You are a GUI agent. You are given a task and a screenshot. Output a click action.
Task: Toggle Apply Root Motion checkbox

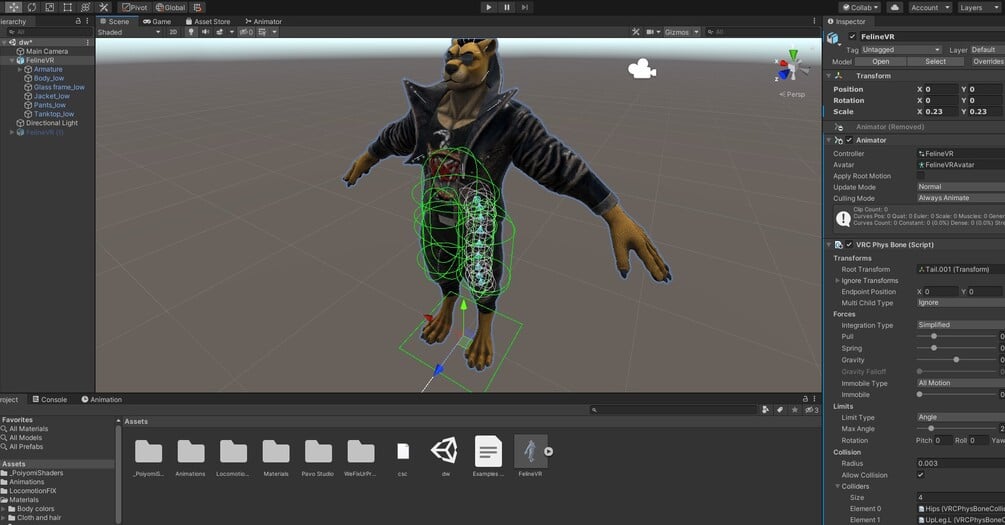pos(921,176)
